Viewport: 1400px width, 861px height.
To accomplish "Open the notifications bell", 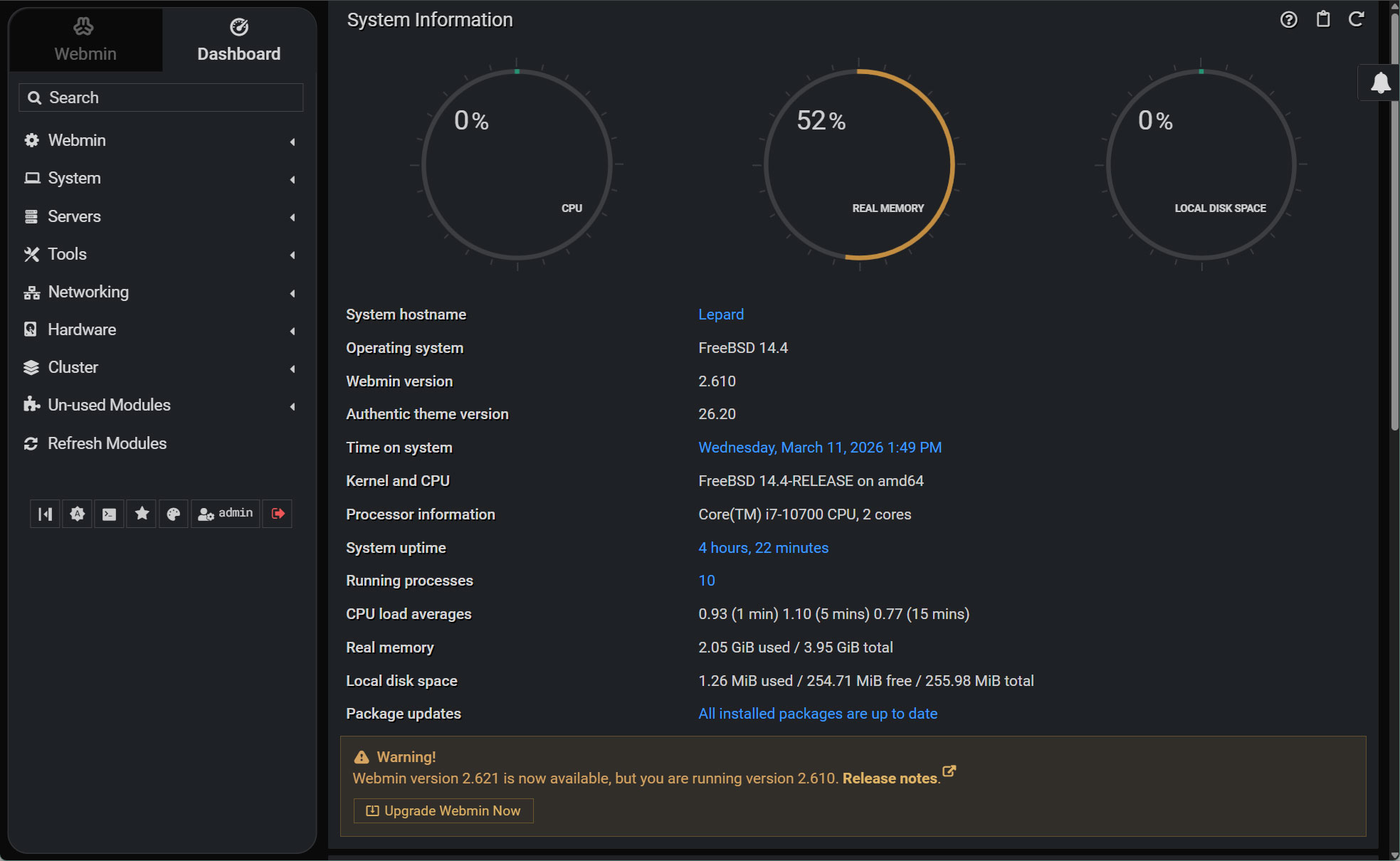I will tap(1380, 83).
